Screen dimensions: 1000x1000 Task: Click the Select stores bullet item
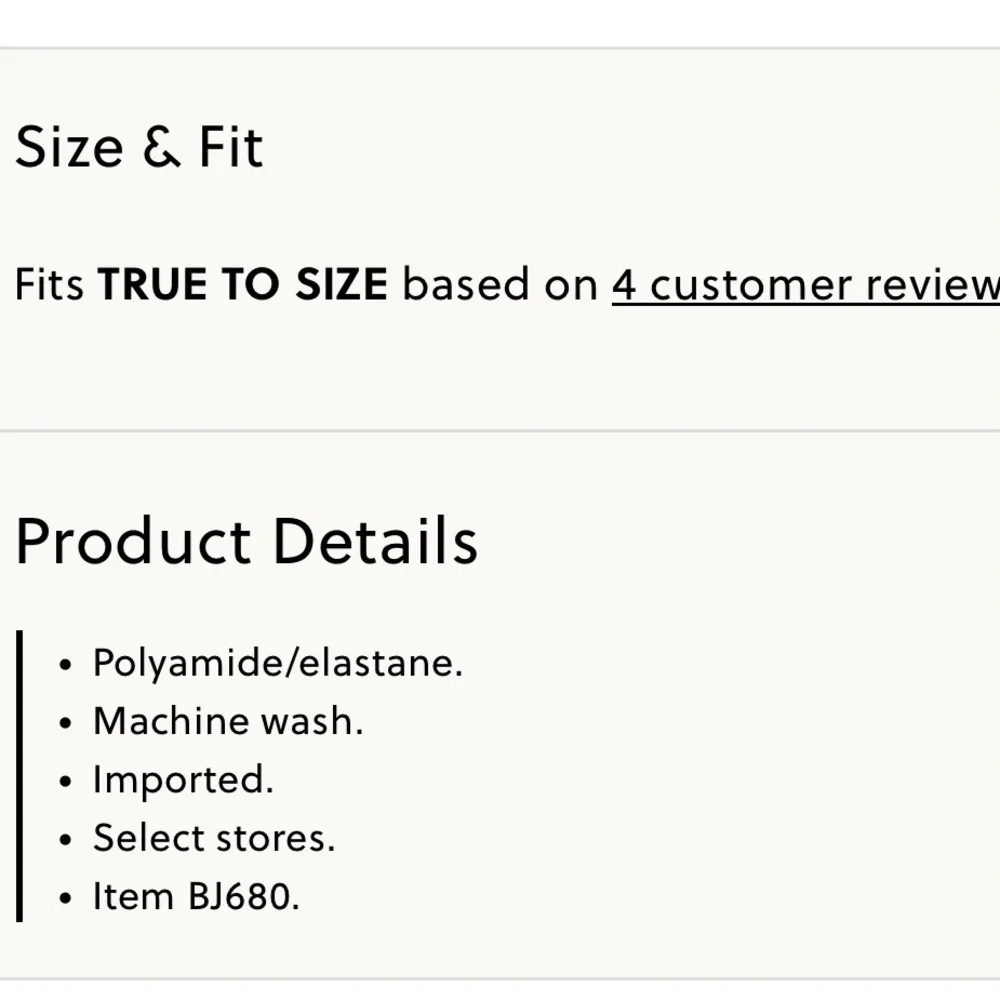coord(214,838)
